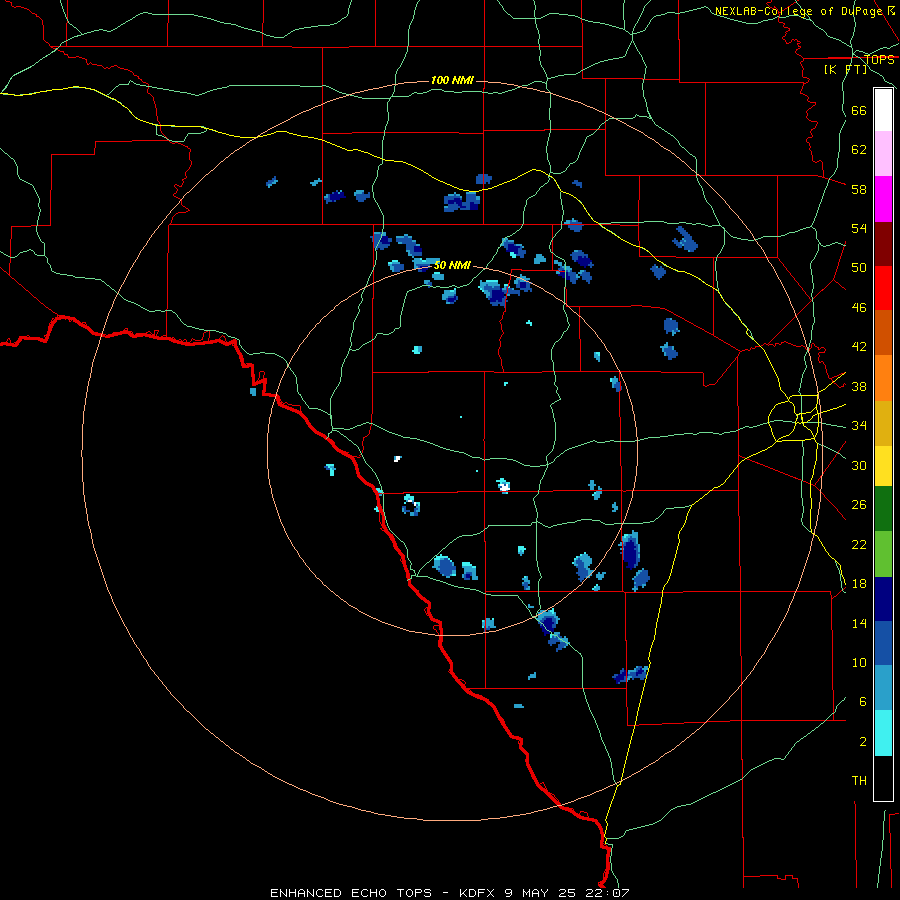Screen dimensions: 900x900
Task: Pick the light green scale segment
Action: [883, 554]
